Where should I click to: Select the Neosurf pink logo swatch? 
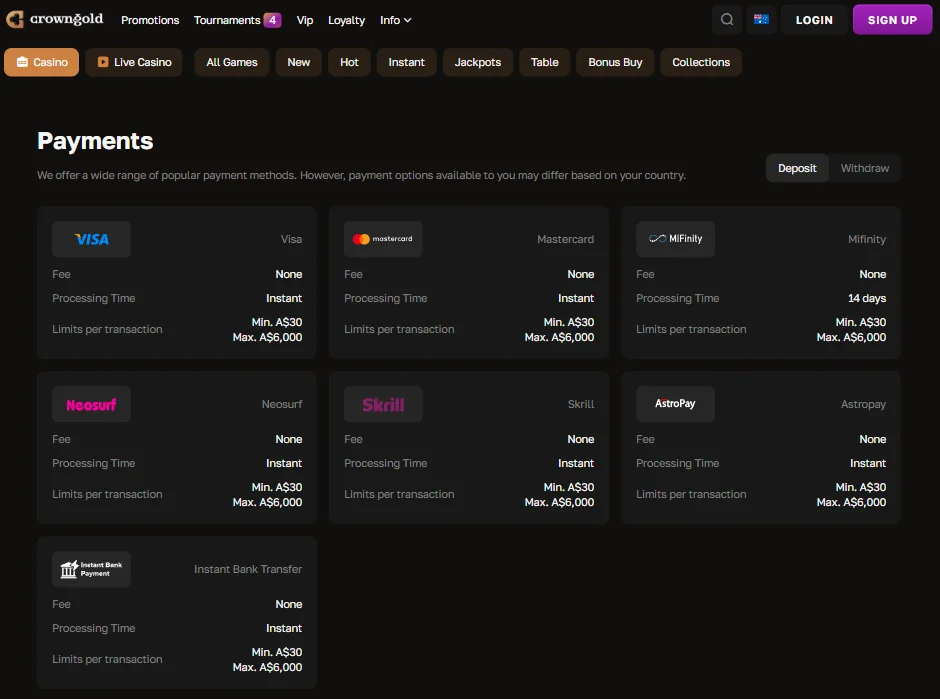coord(91,403)
